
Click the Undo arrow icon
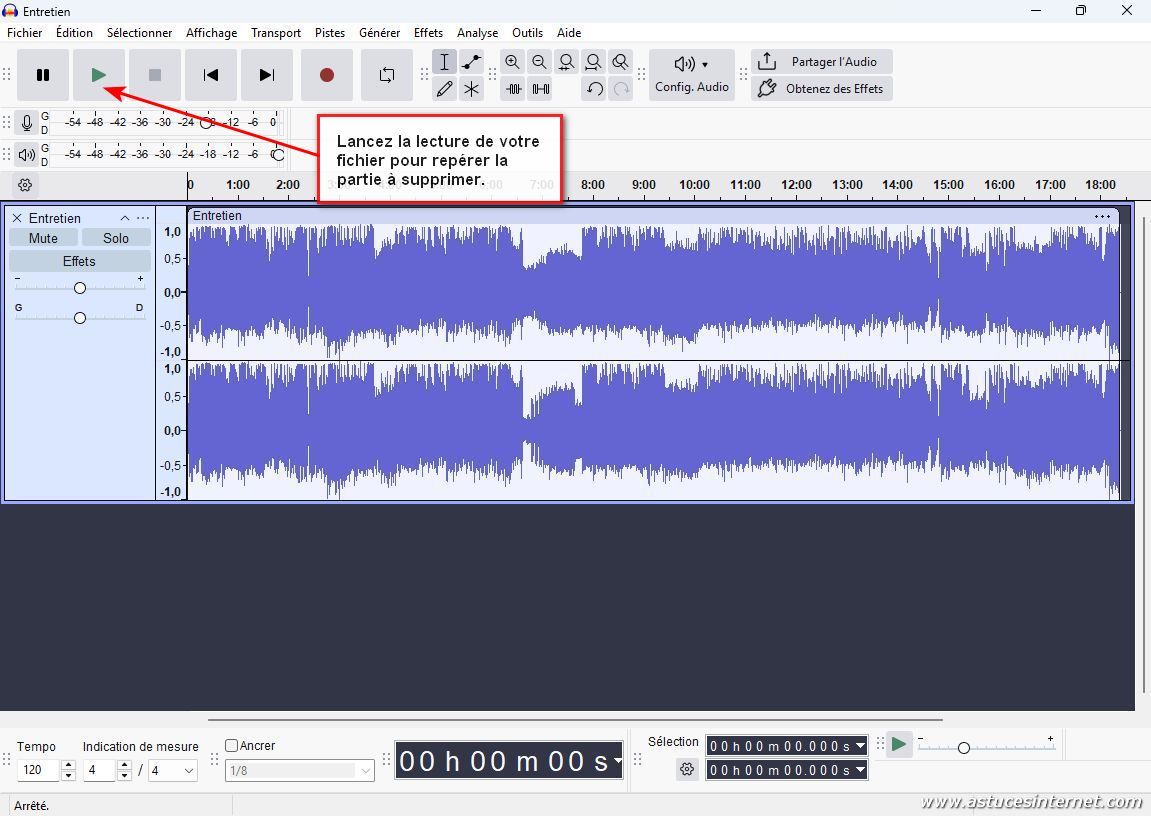coord(594,89)
